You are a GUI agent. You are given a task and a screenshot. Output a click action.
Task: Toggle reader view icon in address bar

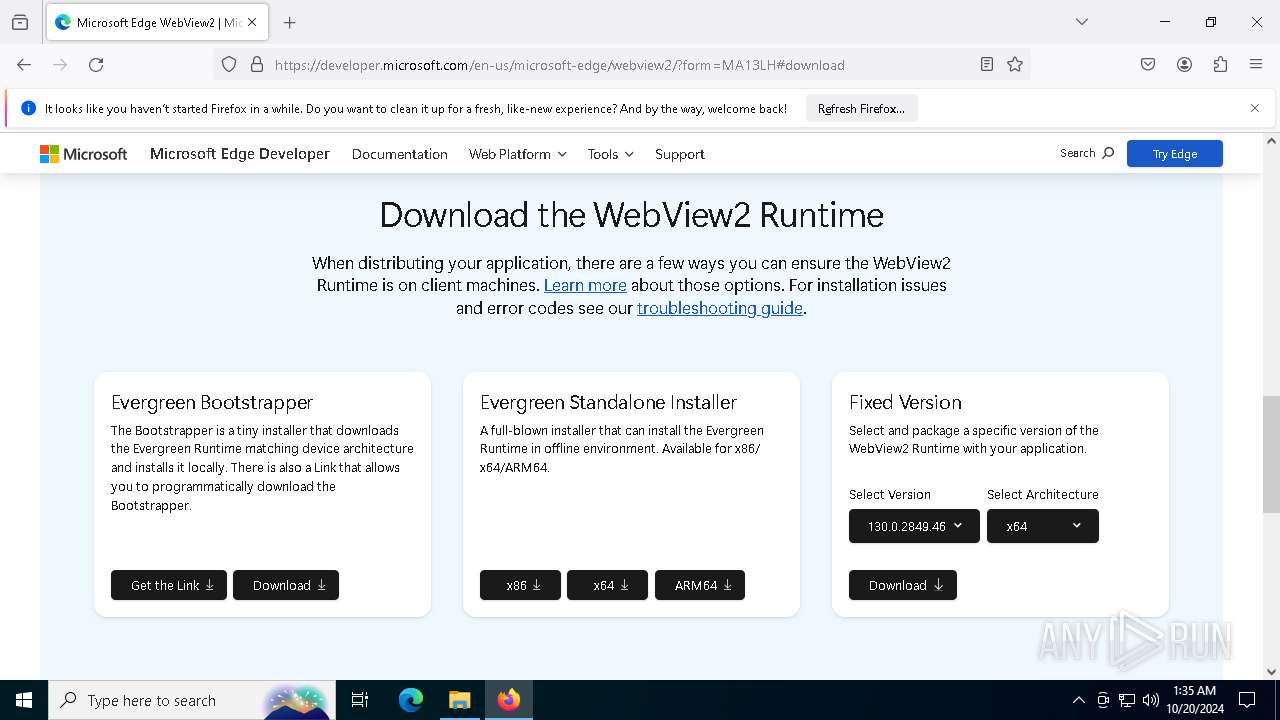987,65
